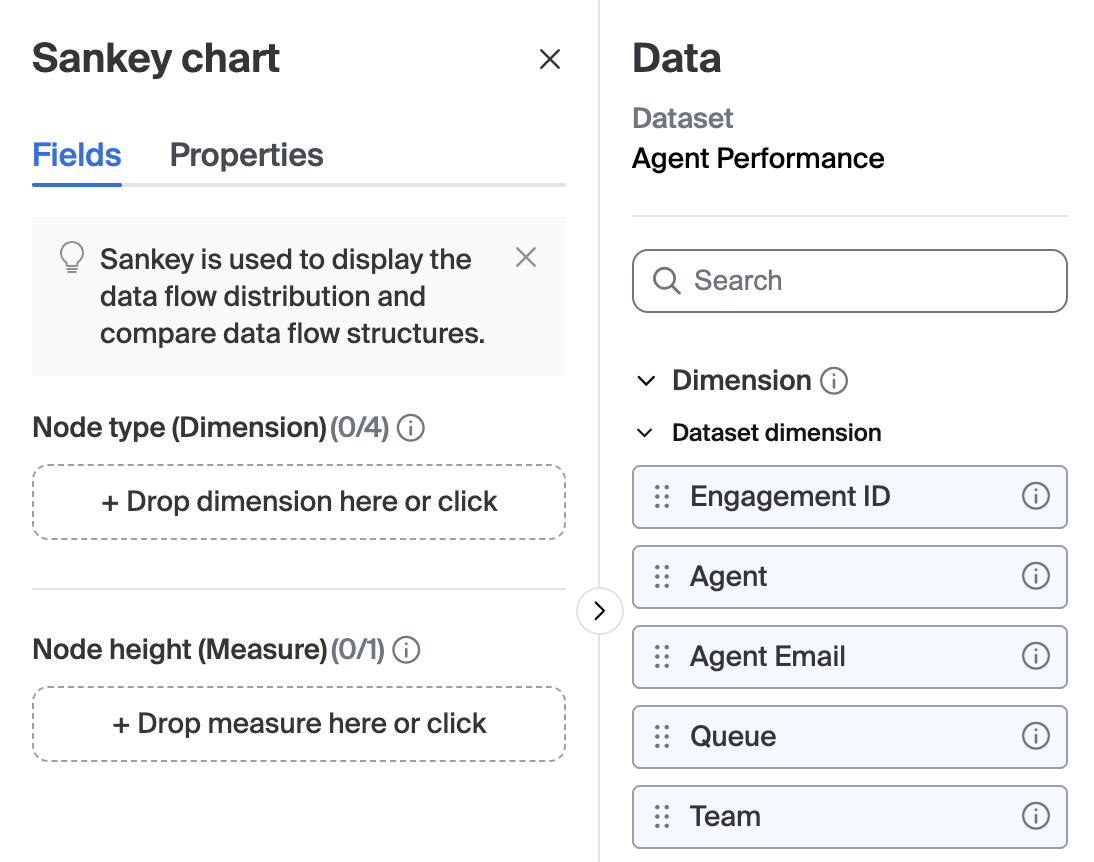
Task: Close the Sankey chart panel
Action: pyautogui.click(x=549, y=60)
